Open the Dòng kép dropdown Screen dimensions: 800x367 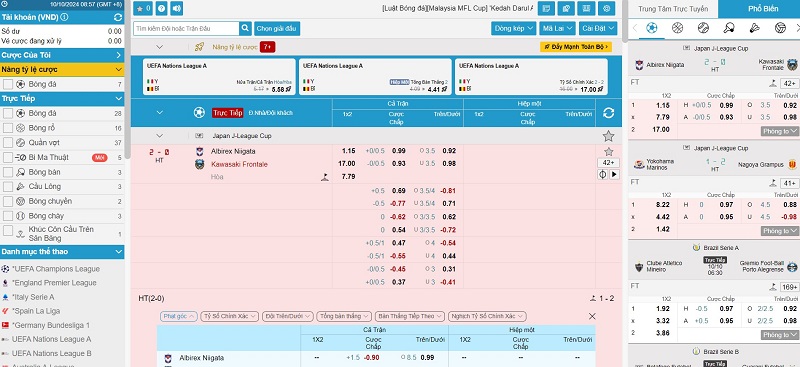coord(513,29)
